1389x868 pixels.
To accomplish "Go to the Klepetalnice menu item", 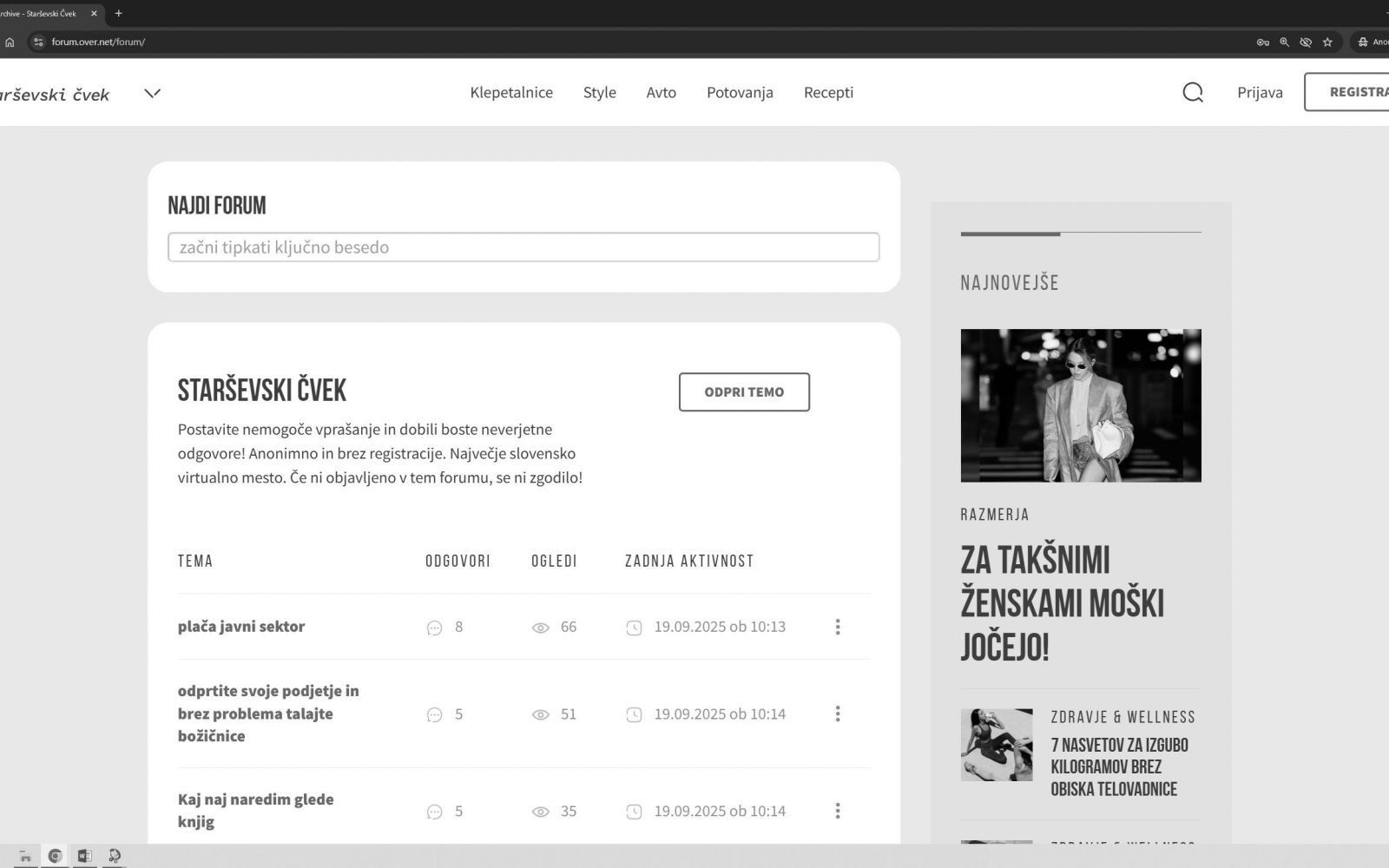I will (x=511, y=92).
